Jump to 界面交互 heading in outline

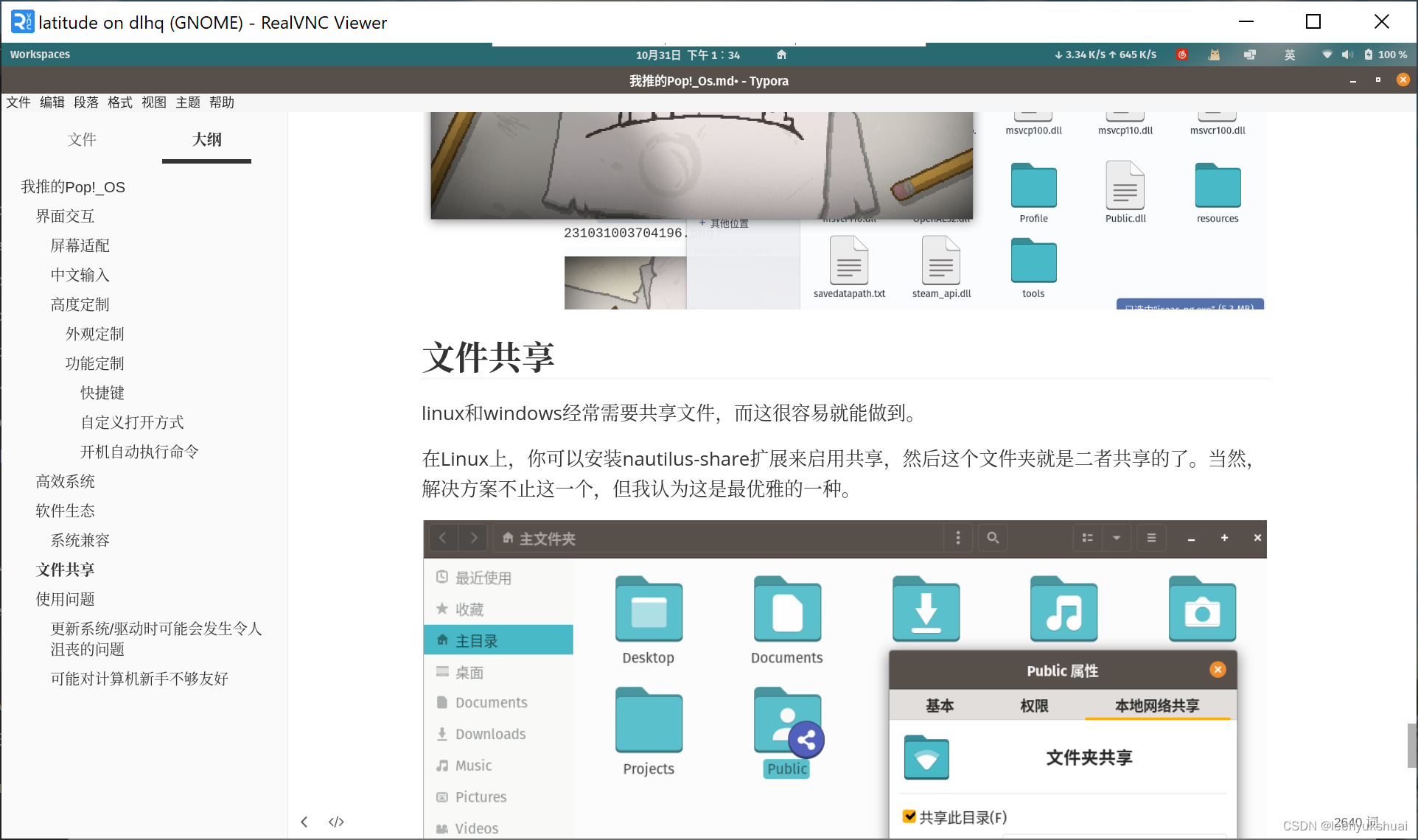(66, 217)
